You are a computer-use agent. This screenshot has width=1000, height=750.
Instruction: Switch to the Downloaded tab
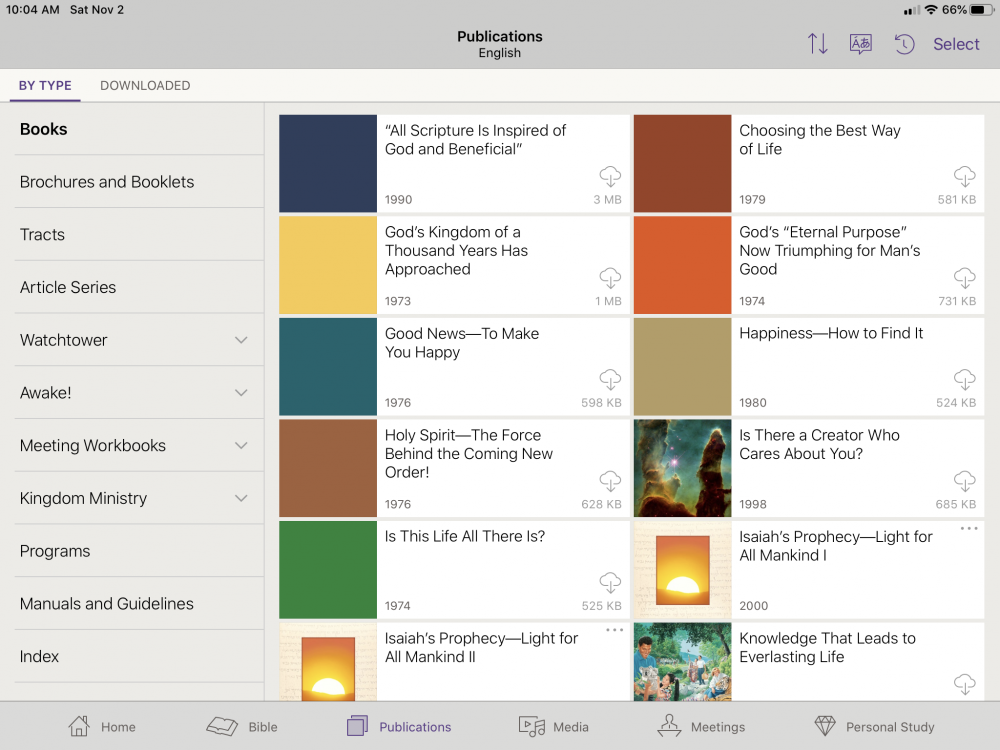[x=145, y=86]
